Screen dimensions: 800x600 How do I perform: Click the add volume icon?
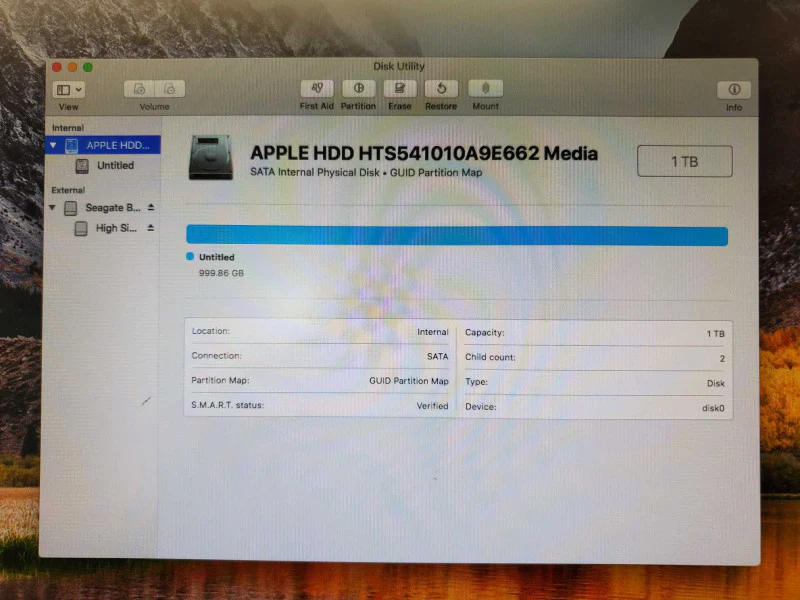pyautogui.click(x=139, y=89)
